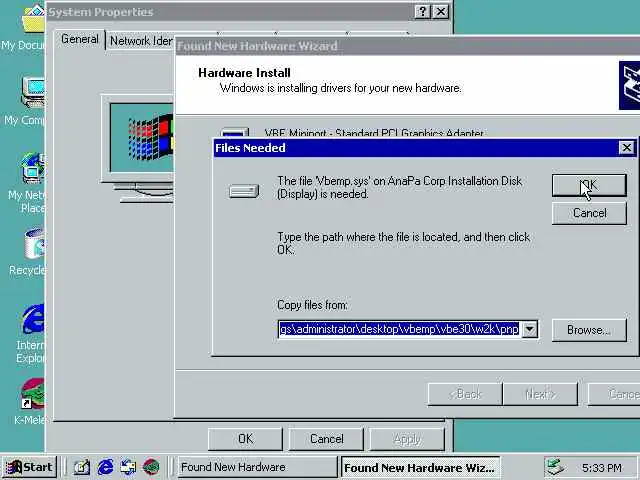Click Cancel in the Files Needed dialog

pyautogui.click(x=589, y=213)
